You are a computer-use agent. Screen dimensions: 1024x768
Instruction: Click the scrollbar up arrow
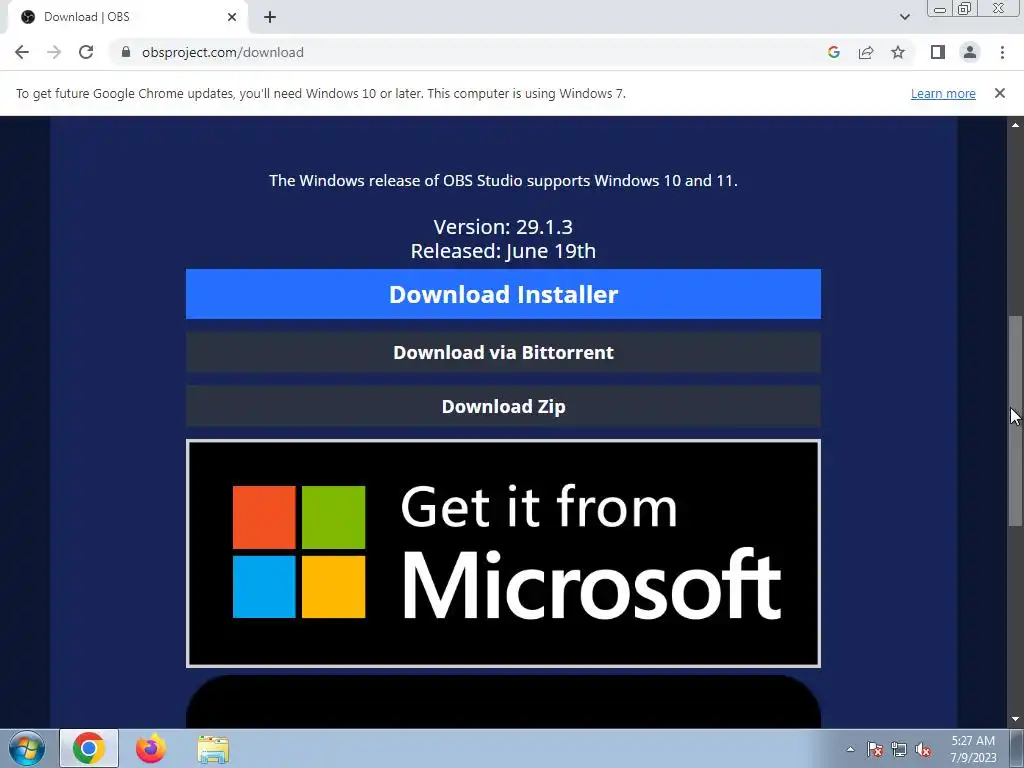click(1015, 124)
